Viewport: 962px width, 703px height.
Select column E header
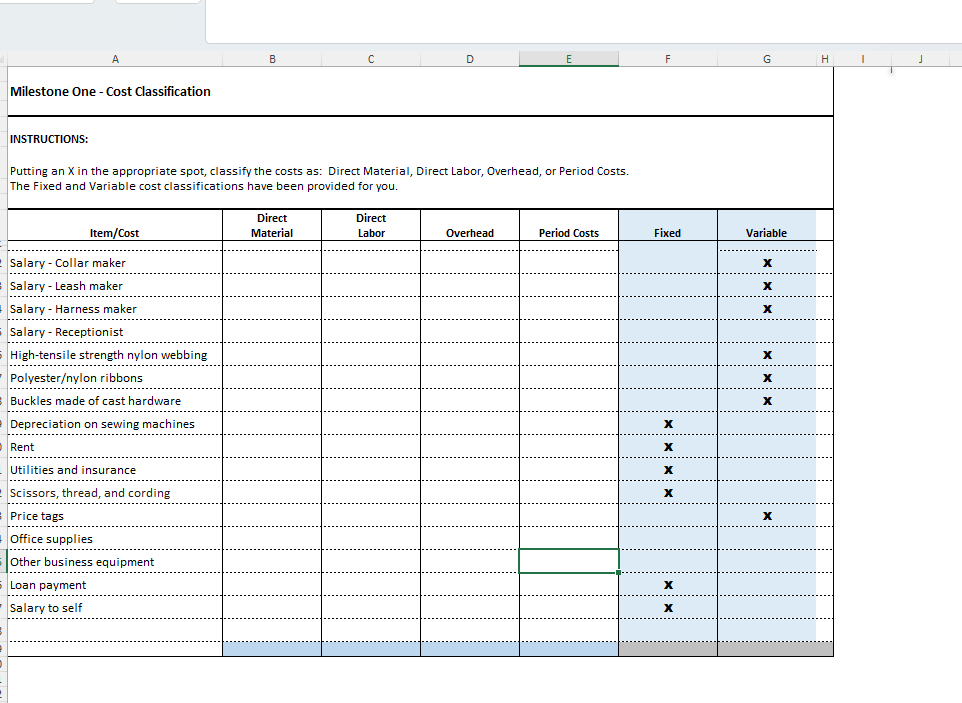click(x=569, y=60)
